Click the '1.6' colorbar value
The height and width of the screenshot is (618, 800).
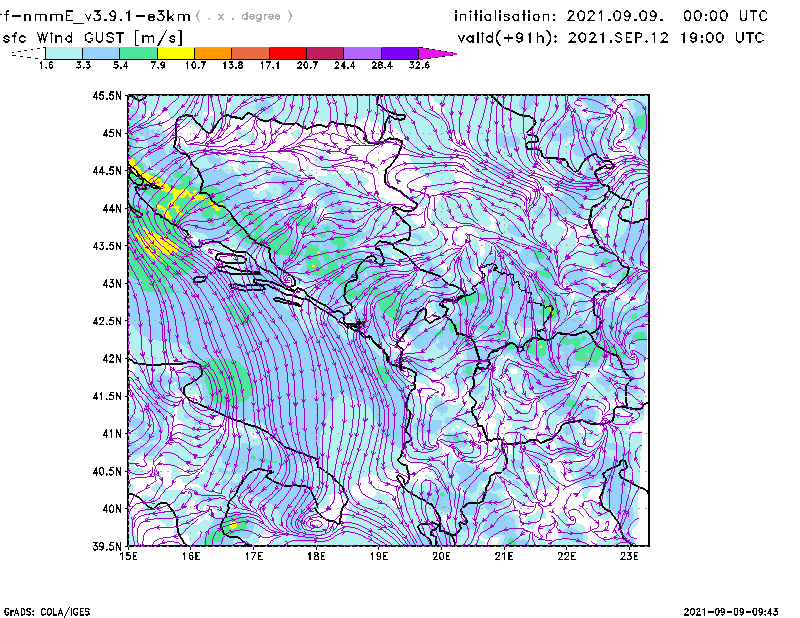click(x=46, y=65)
